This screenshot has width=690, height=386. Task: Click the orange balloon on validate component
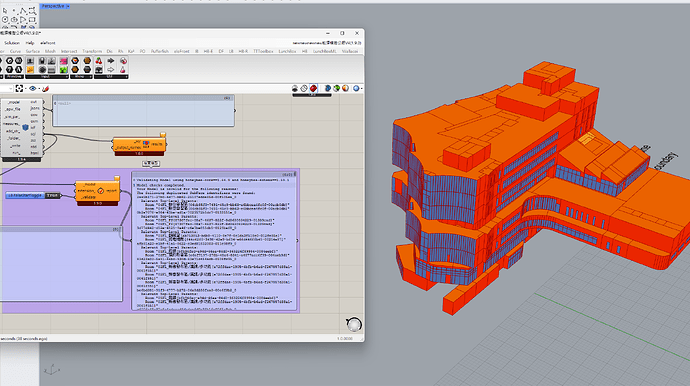117,178
